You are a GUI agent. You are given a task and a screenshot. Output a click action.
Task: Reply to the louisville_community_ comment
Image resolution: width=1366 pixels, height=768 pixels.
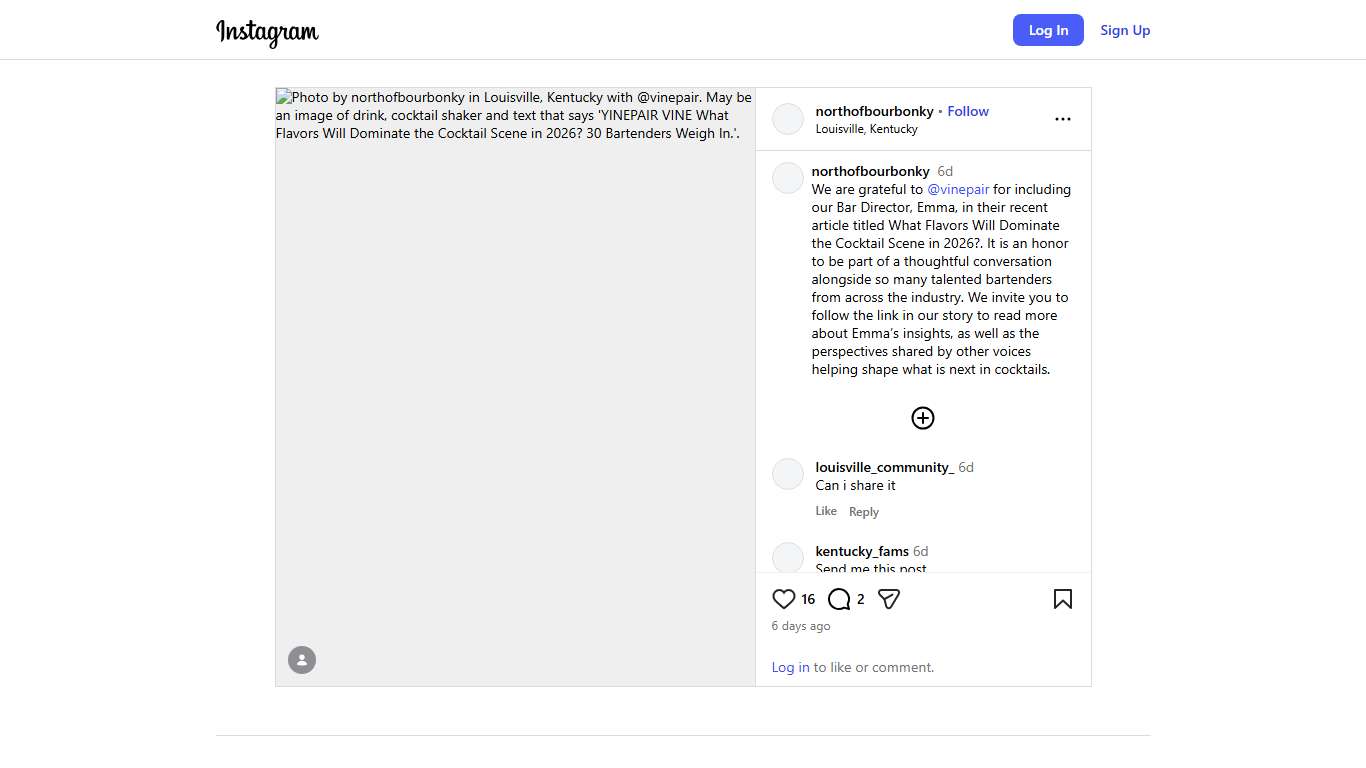(x=864, y=512)
